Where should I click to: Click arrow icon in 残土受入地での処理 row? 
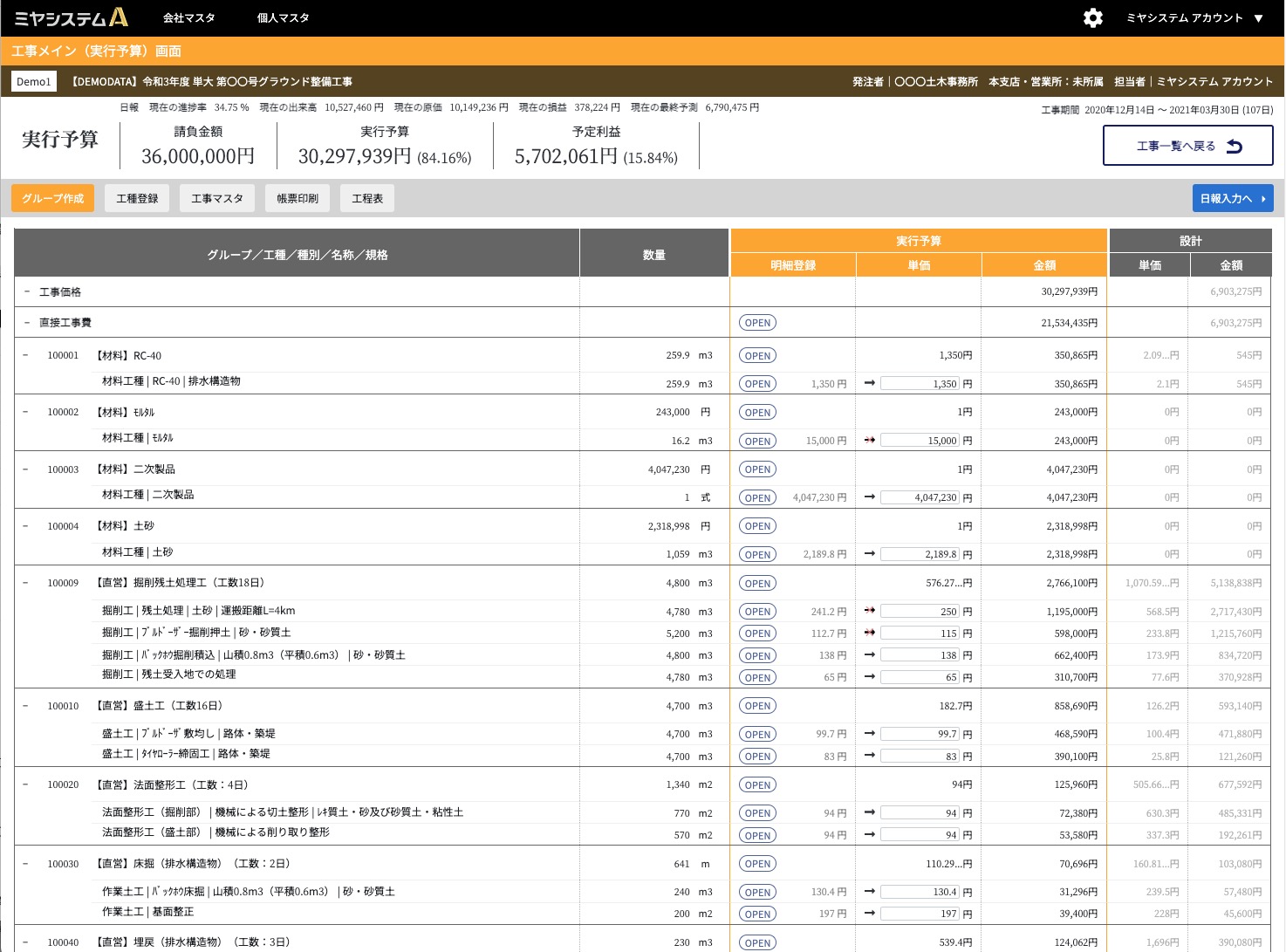tap(870, 676)
